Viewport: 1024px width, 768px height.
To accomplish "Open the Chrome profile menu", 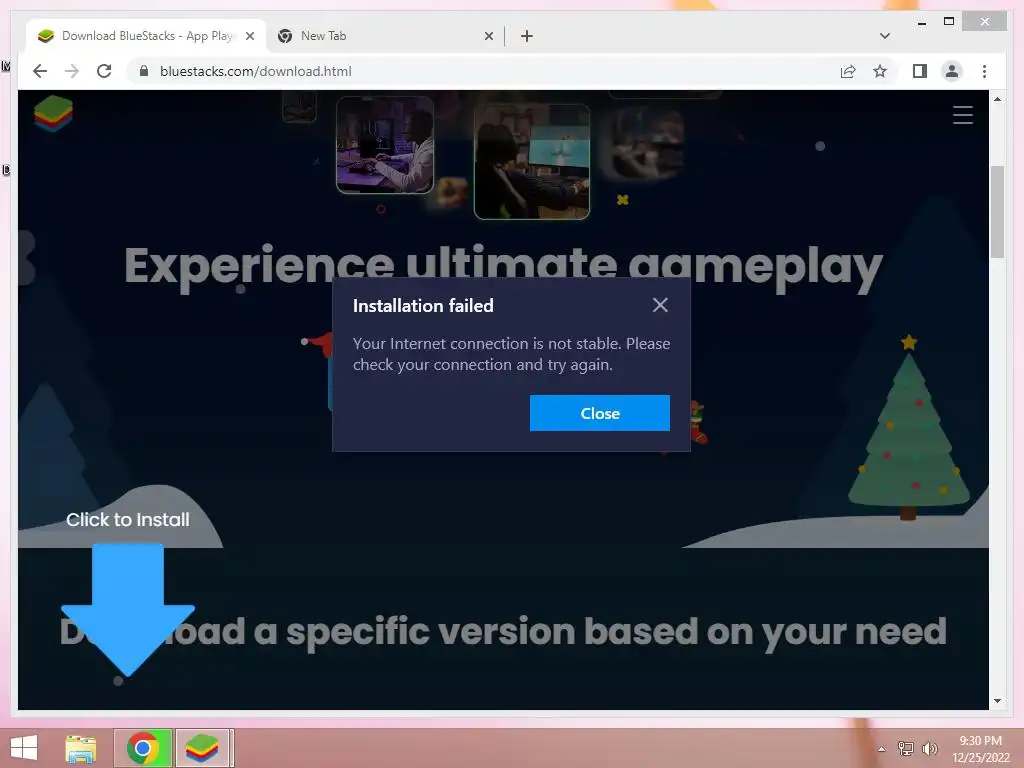I will (x=952, y=71).
